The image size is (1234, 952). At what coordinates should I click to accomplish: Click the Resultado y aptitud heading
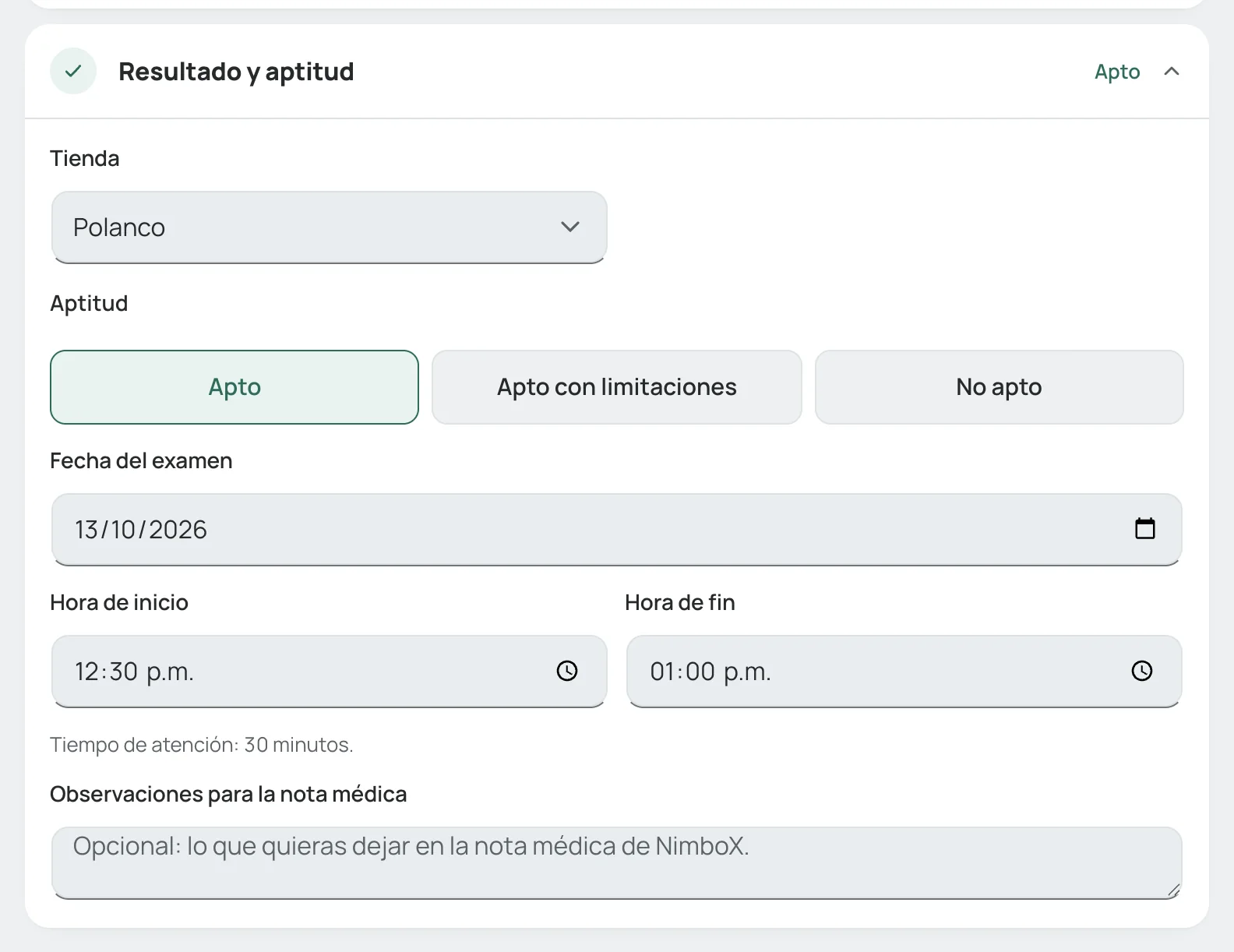pyautogui.click(x=236, y=72)
